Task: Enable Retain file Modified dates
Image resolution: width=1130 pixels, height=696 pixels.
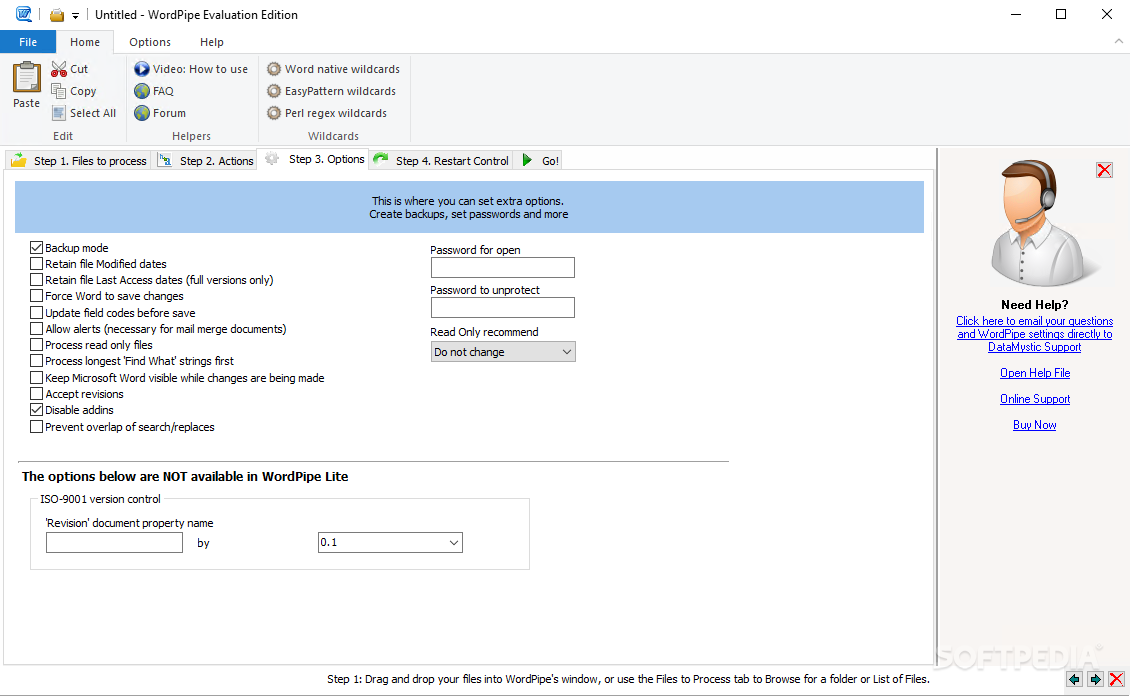Action: [x=37, y=264]
